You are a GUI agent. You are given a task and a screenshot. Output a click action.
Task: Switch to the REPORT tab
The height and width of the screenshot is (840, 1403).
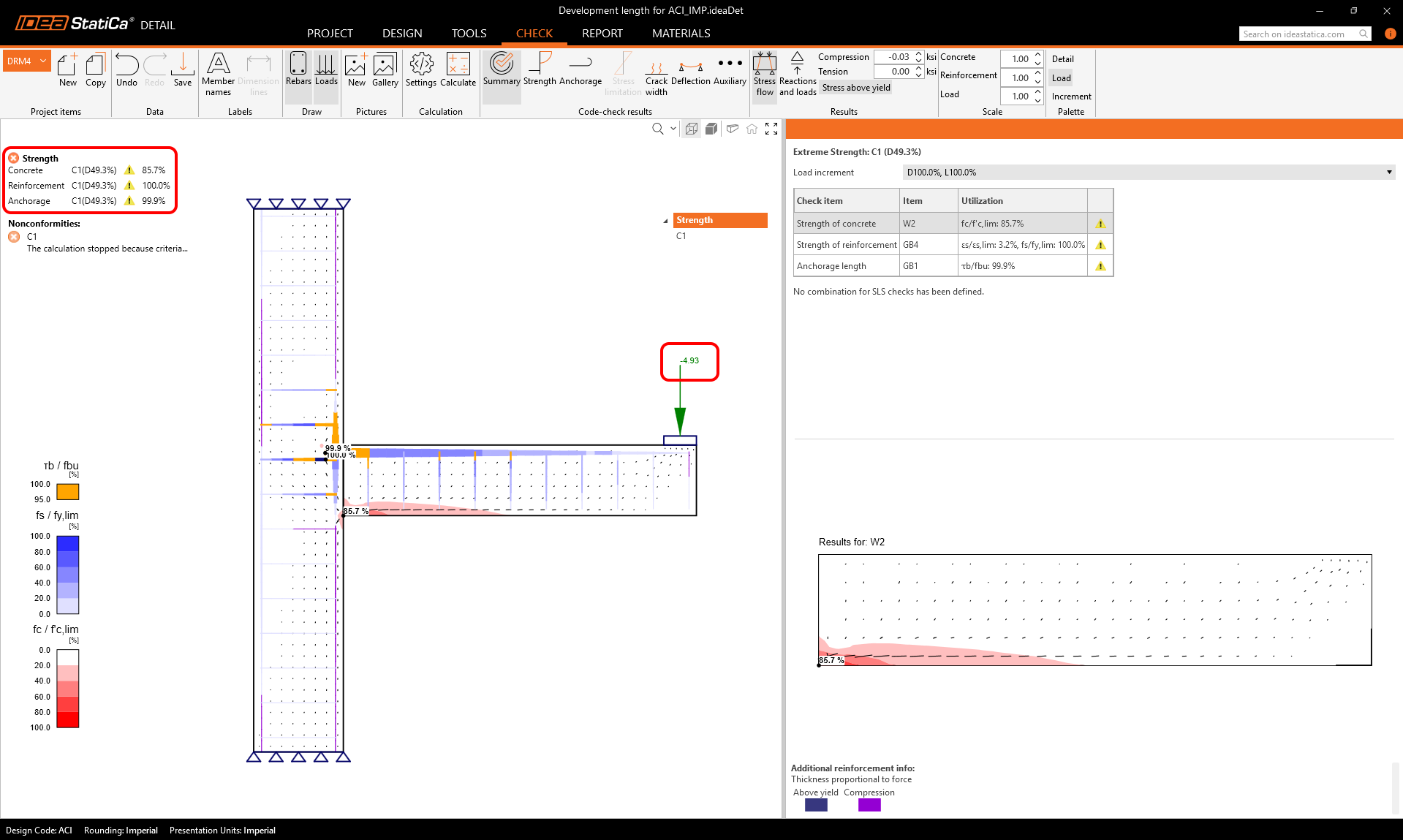602,34
